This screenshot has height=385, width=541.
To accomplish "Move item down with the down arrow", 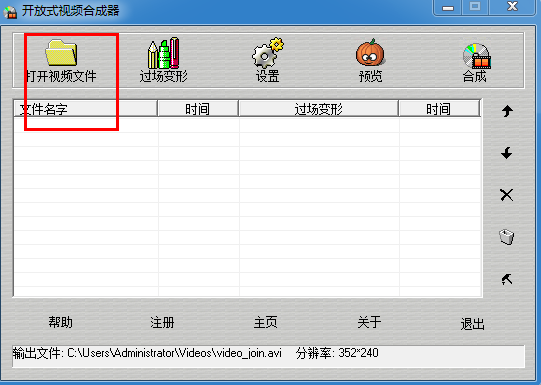I will click(507, 153).
